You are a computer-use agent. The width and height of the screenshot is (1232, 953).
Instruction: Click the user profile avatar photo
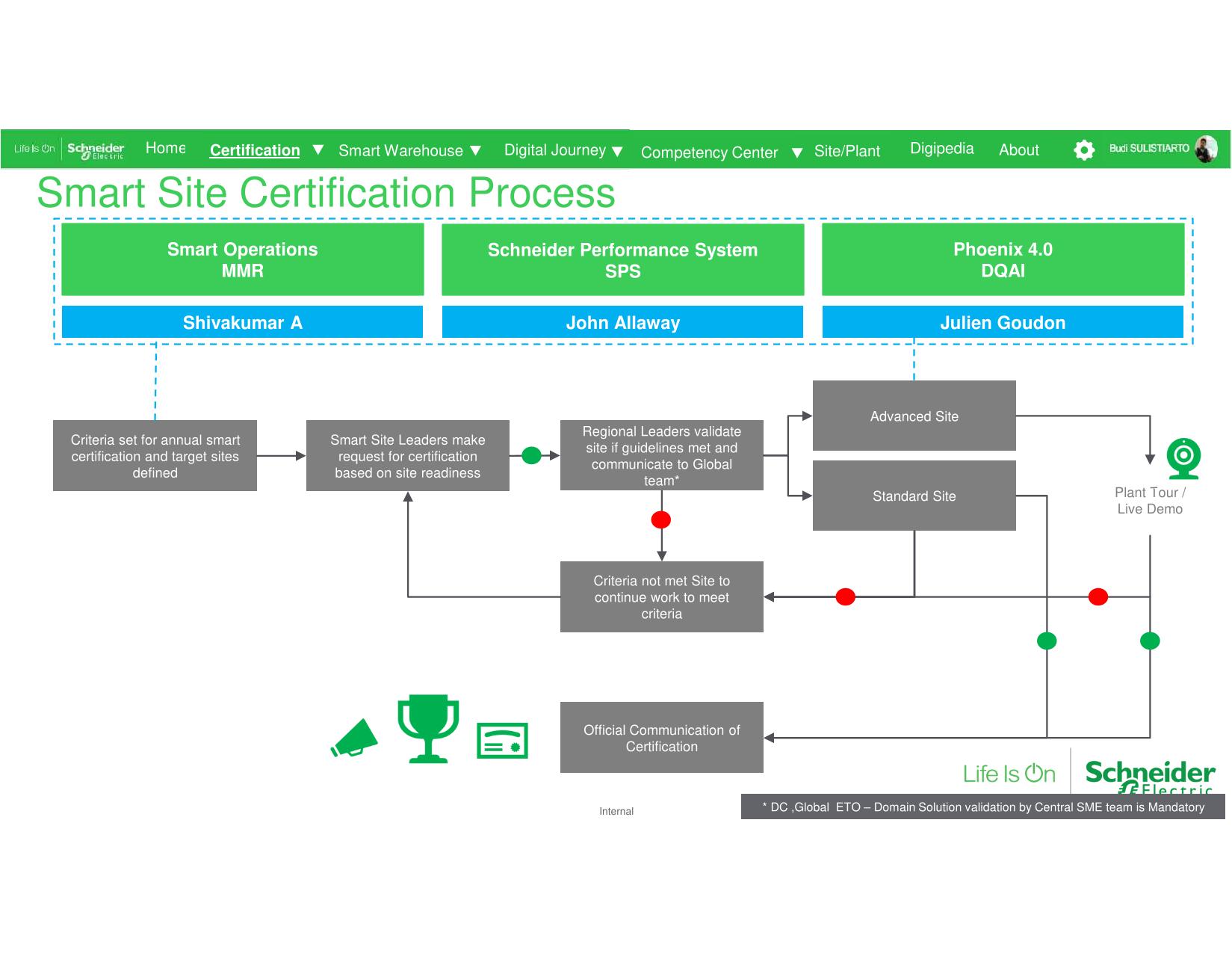click(1205, 149)
